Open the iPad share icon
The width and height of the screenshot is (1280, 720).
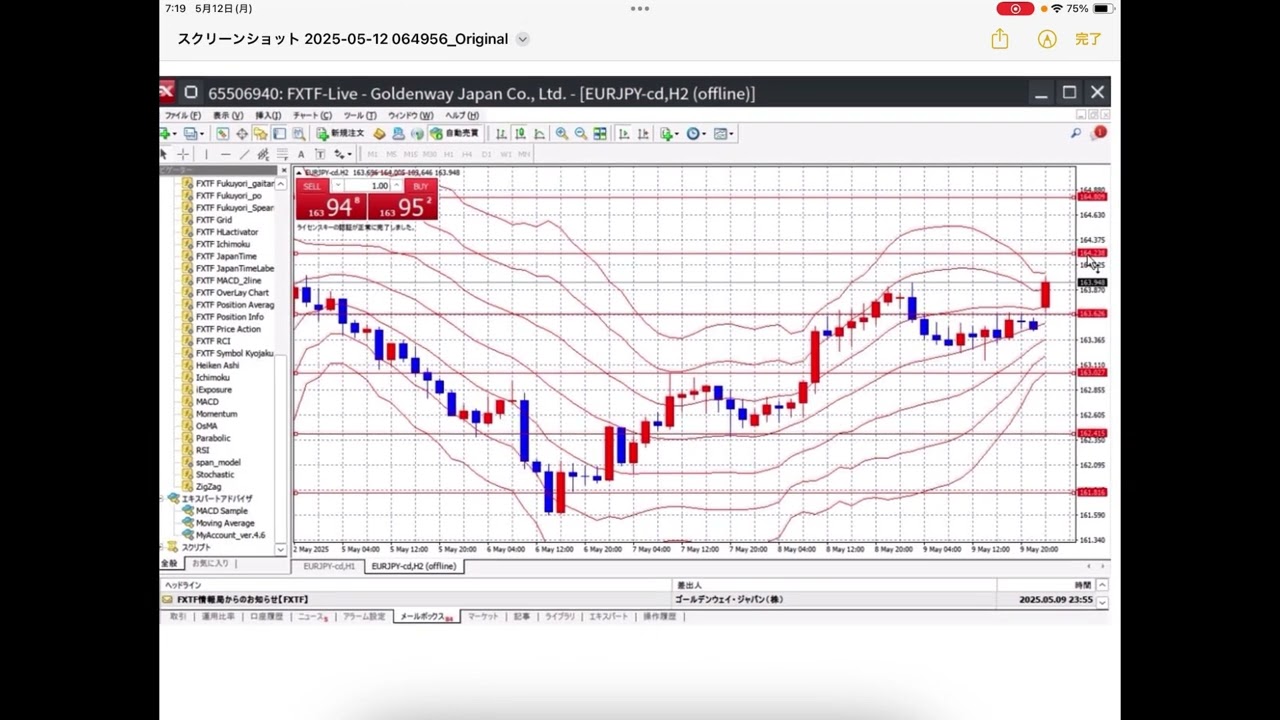point(1000,39)
